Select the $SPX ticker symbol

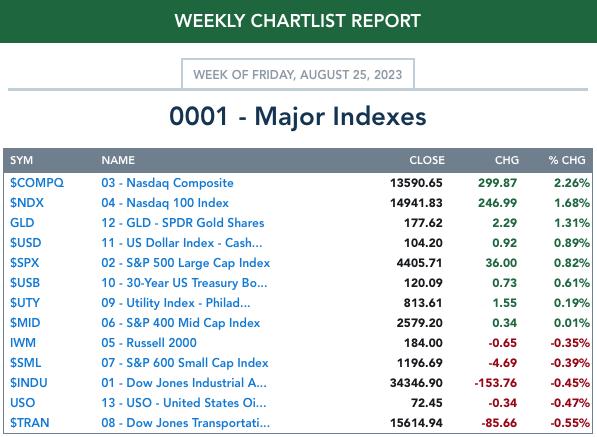click(x=24, y=263)
